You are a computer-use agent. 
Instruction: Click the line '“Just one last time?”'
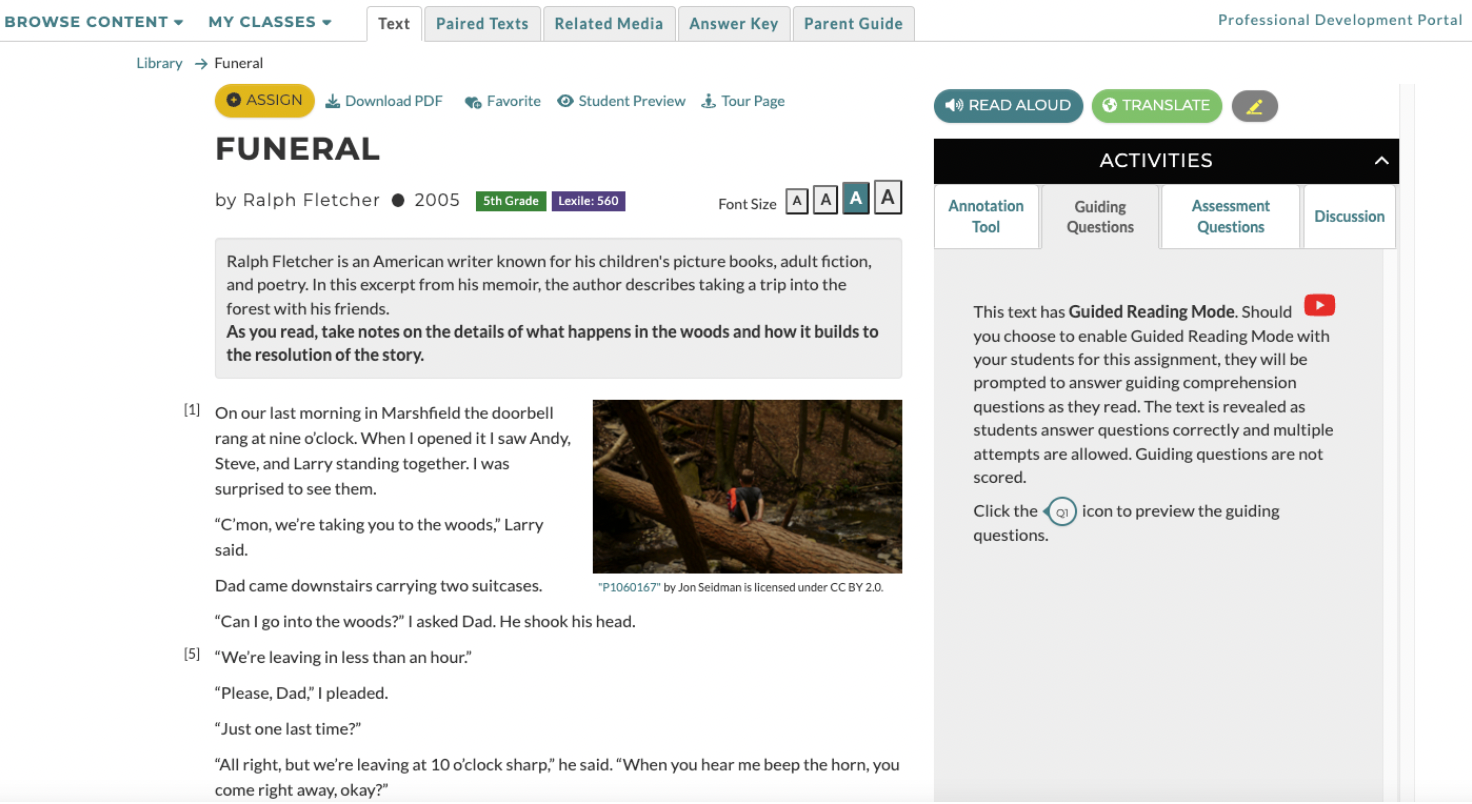[288, 729]
